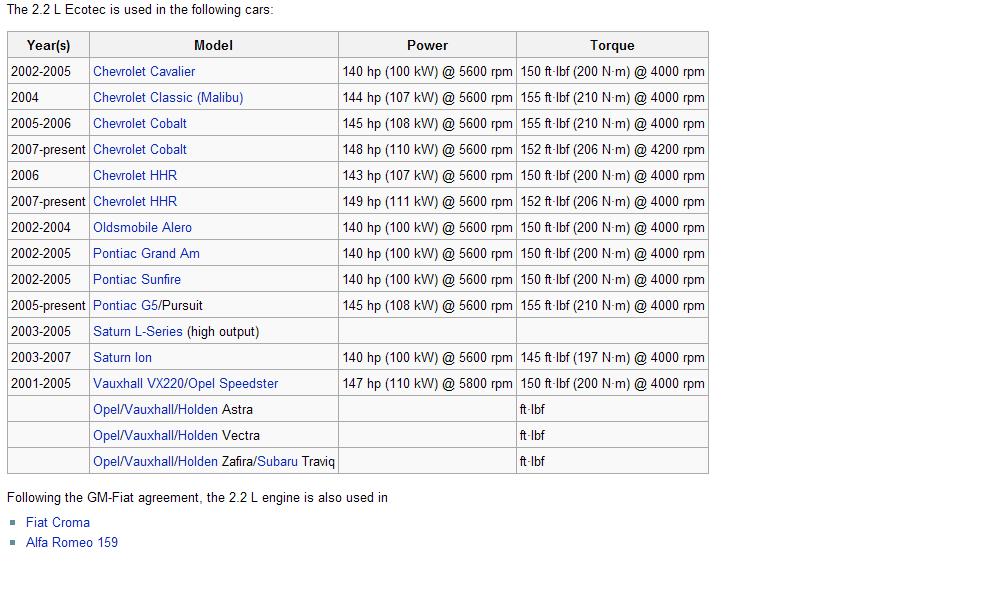
Task: Click the Chevrolet Classic (Malibu) link
Action: (168, 97)
